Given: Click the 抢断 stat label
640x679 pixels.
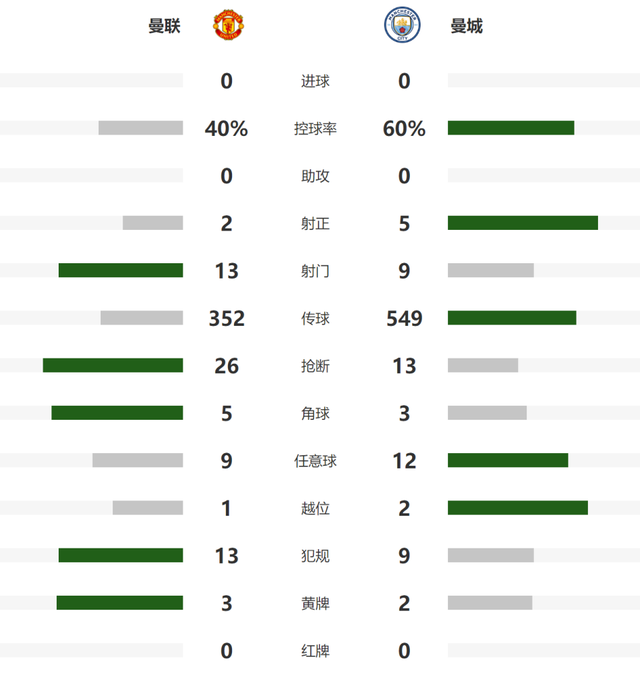Looking at the screenshot, I should tap(315, 366).
